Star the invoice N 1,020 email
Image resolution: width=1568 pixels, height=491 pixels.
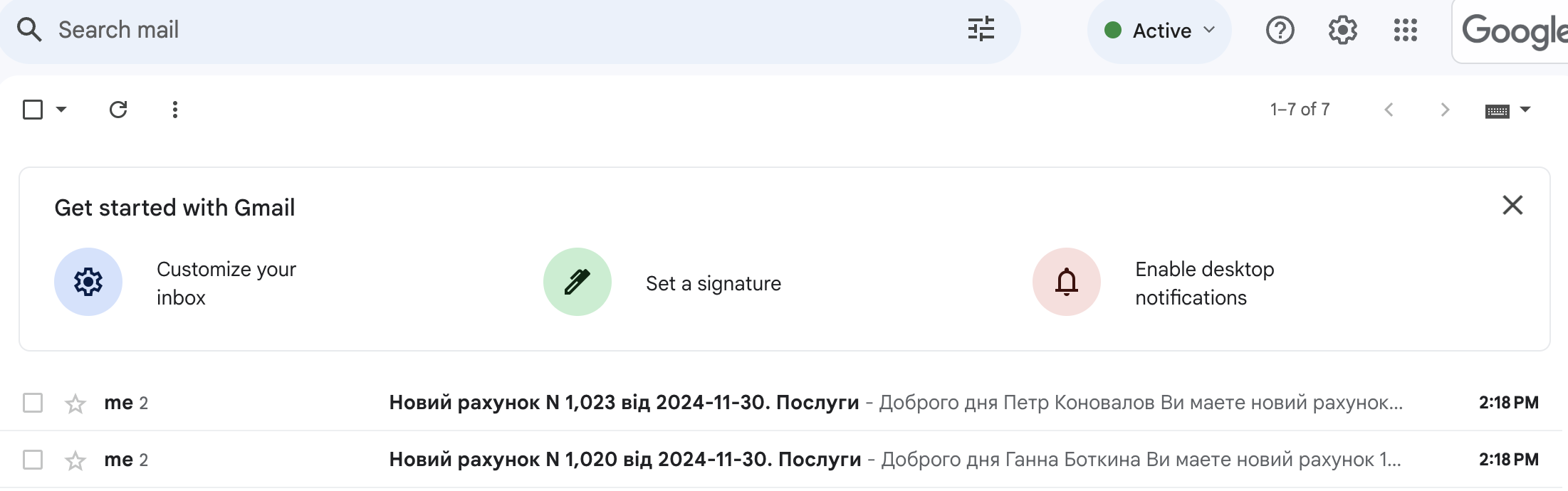[75, 460]
